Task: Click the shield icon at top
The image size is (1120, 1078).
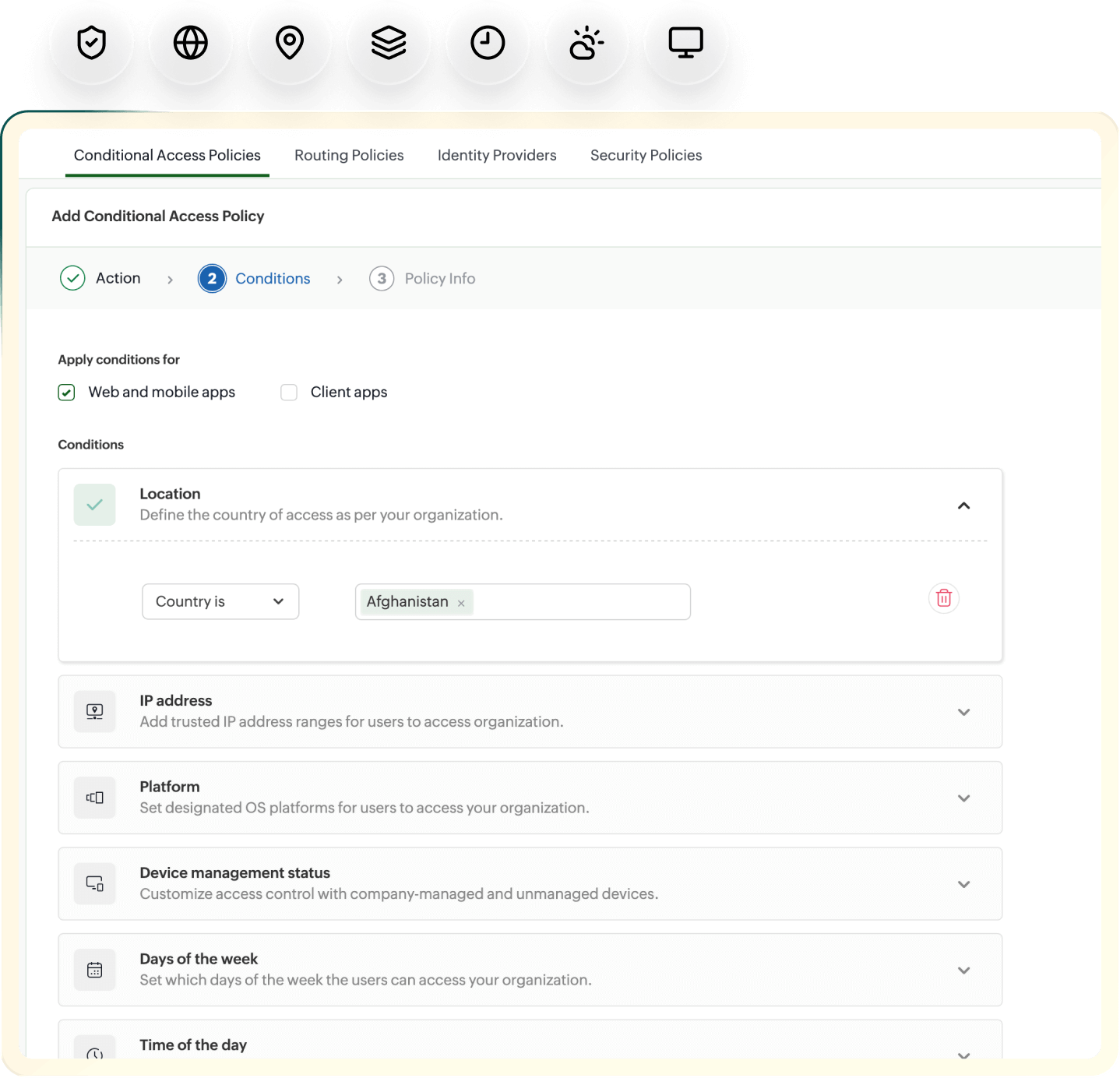Action: coord(91,43)
